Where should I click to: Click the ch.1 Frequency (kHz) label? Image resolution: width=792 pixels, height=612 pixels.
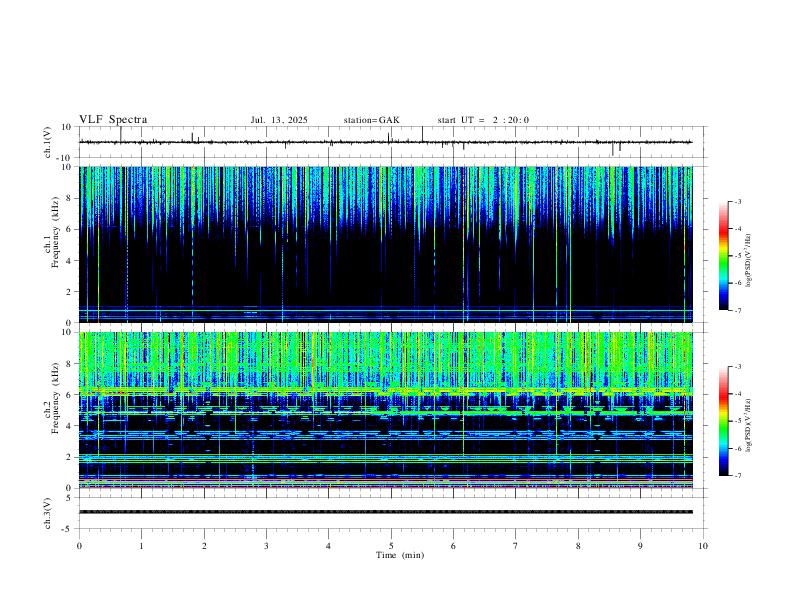(x=52, y=232)
